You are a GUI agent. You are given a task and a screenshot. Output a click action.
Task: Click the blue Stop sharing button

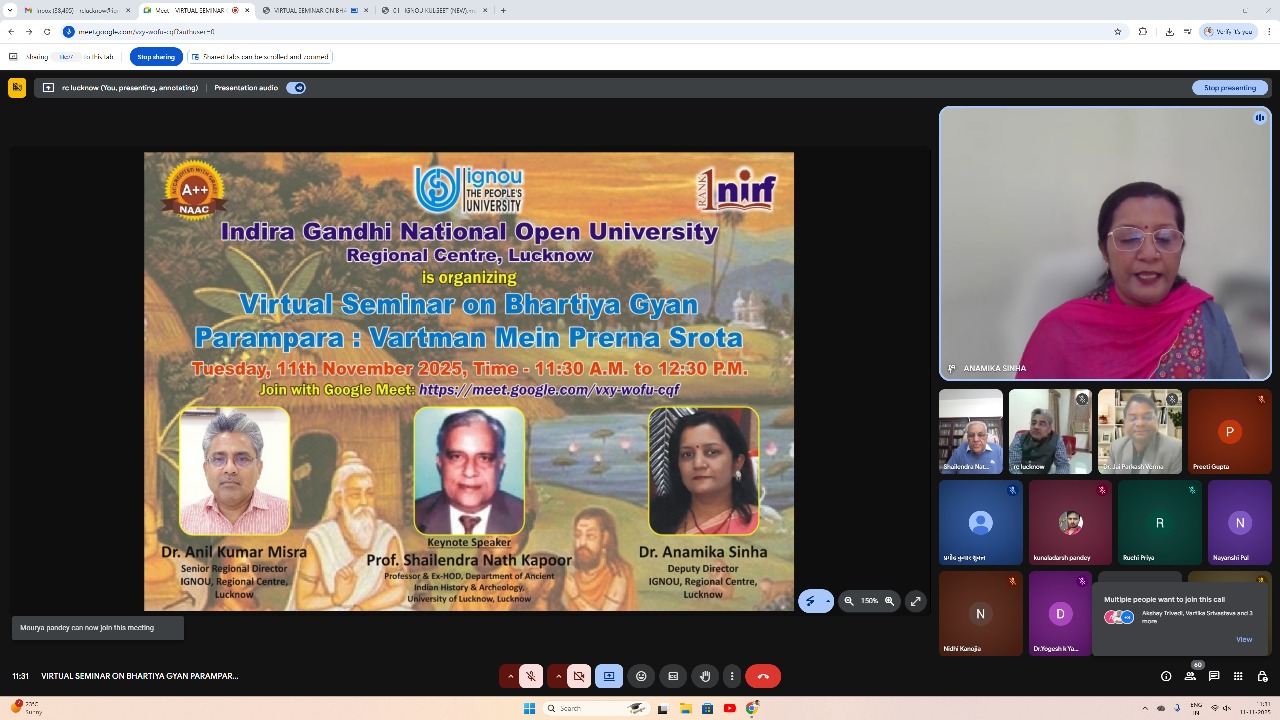point(156,57)
